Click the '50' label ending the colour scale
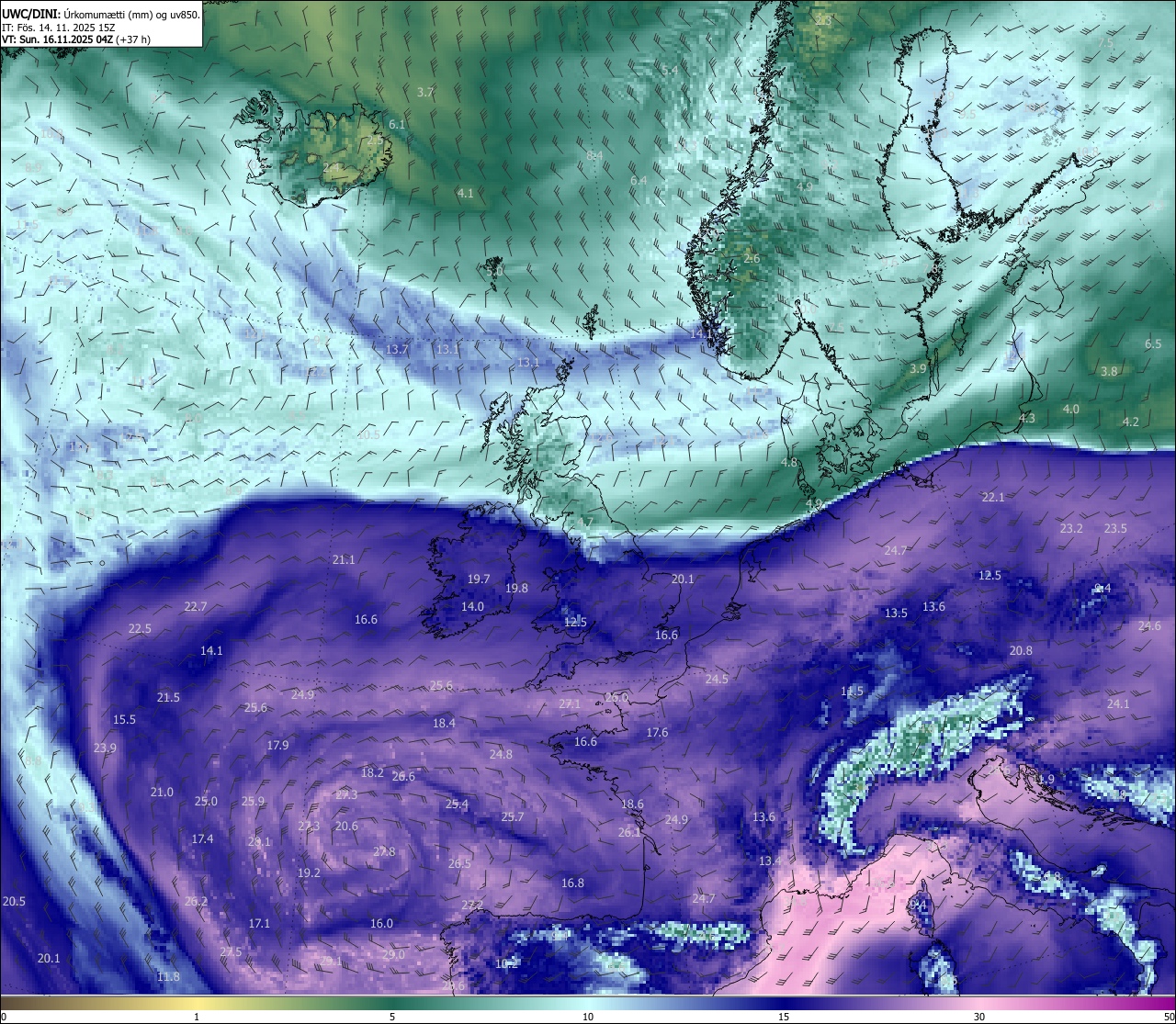 click(1169, 1017)
